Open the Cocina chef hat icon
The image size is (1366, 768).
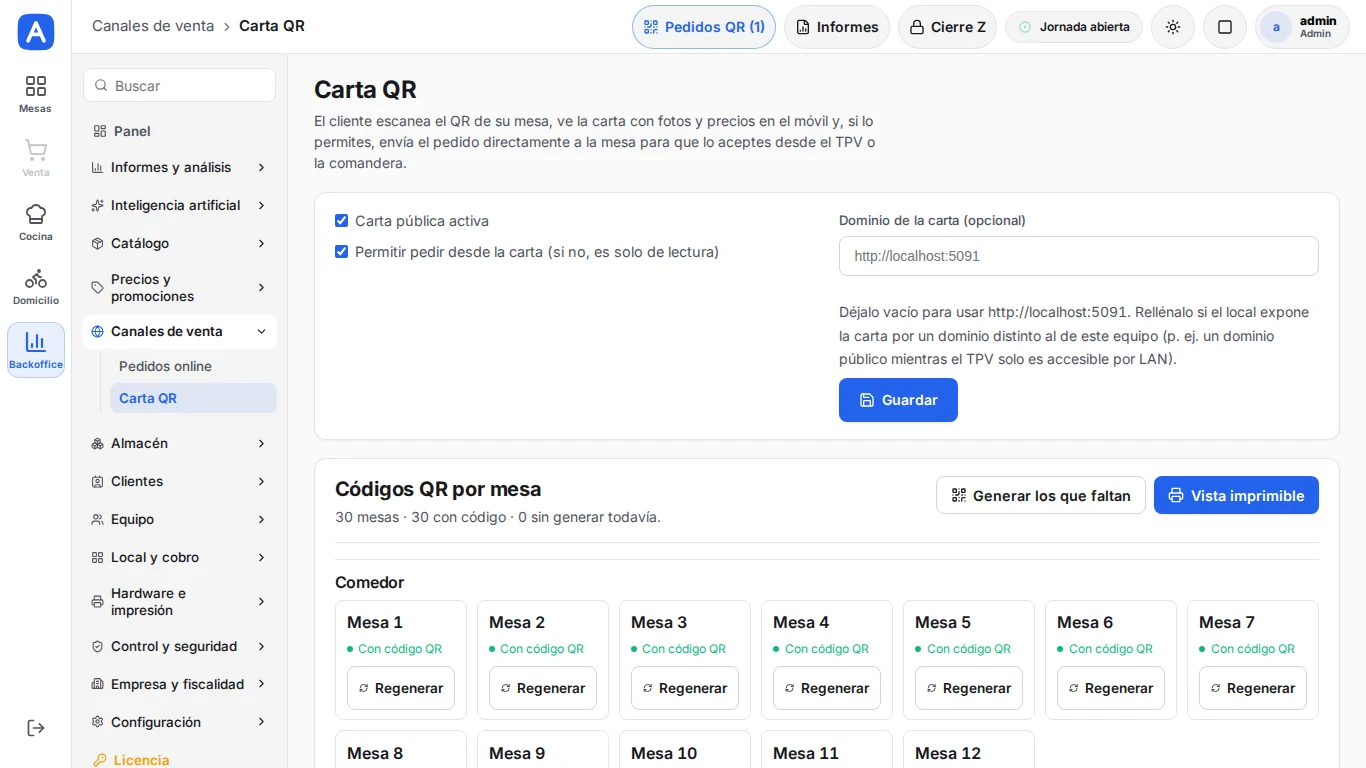coord(36,222)
